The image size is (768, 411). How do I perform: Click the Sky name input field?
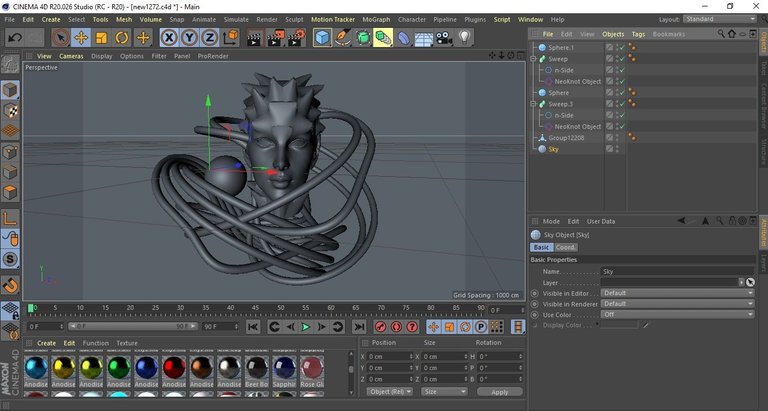click(677, 271)
